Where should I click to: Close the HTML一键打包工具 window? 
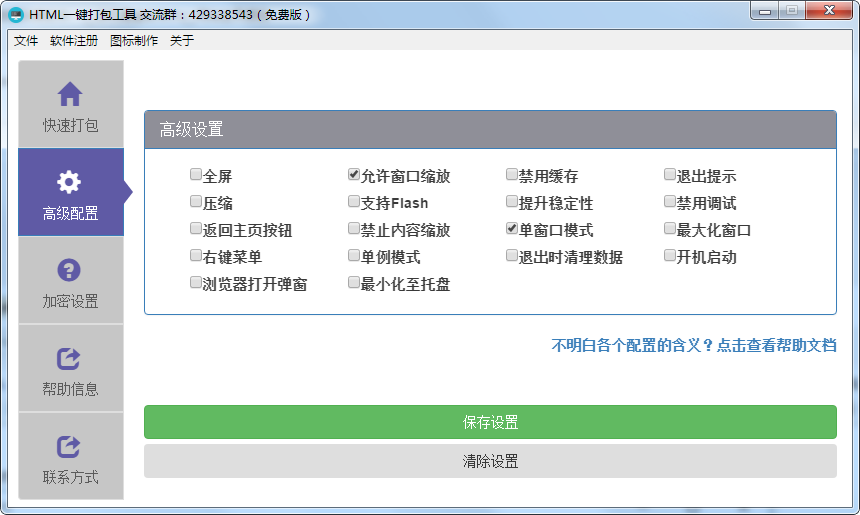829,10
